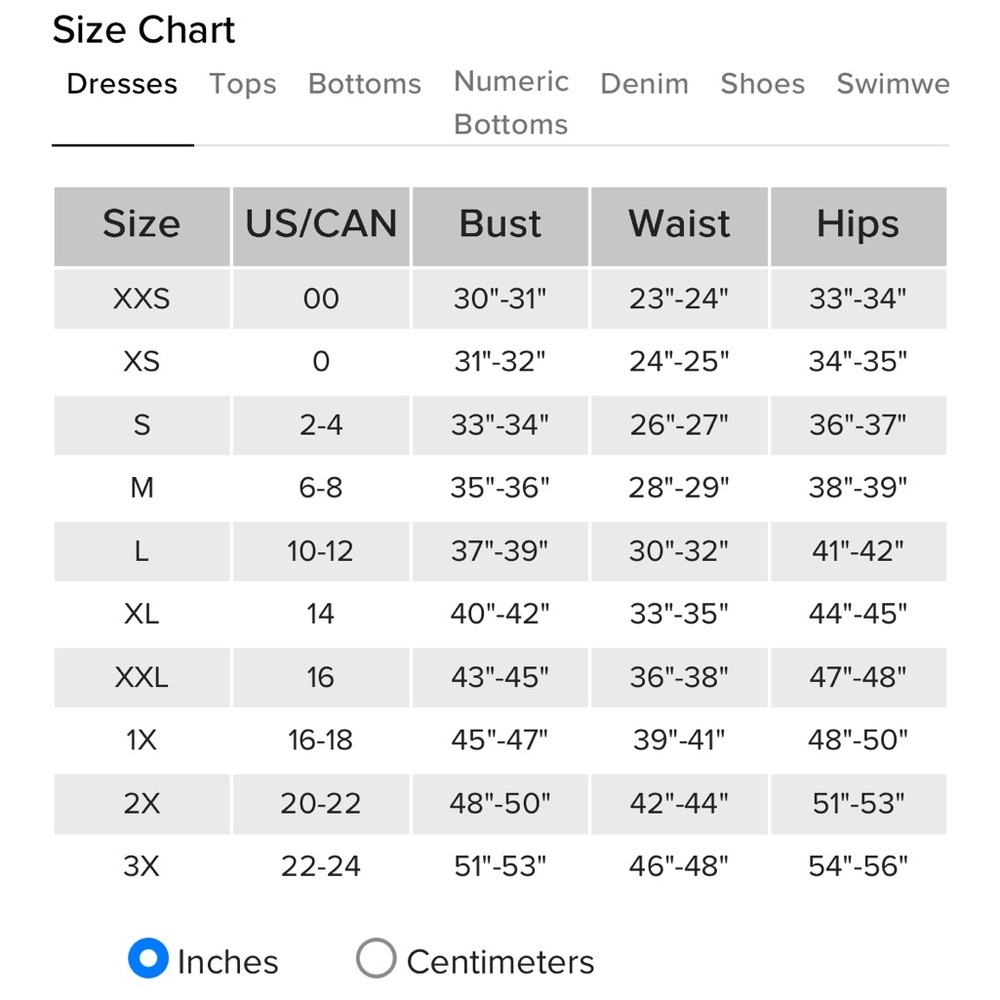1000x1000 pixels.
Task: Show the Shoes size chart tab
Action: pyautogui.click(x=763, y=84)
